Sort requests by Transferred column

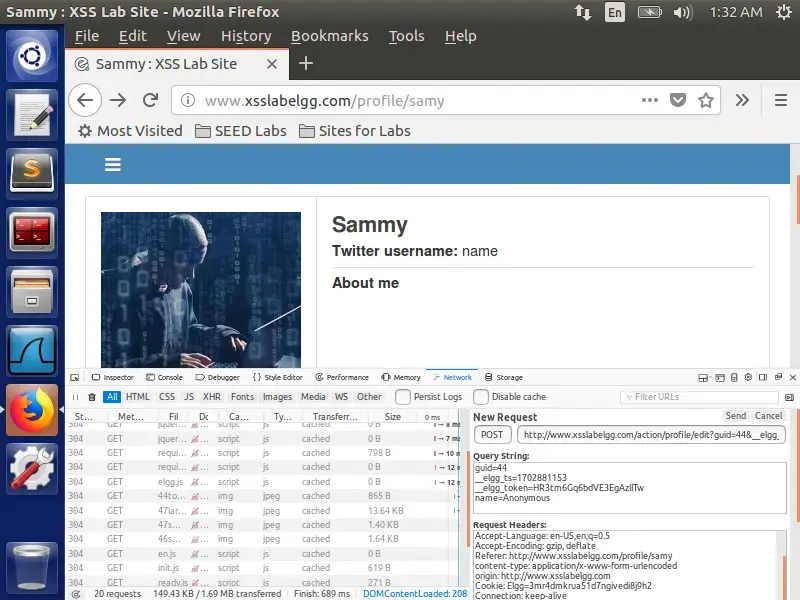pos(335,417)
